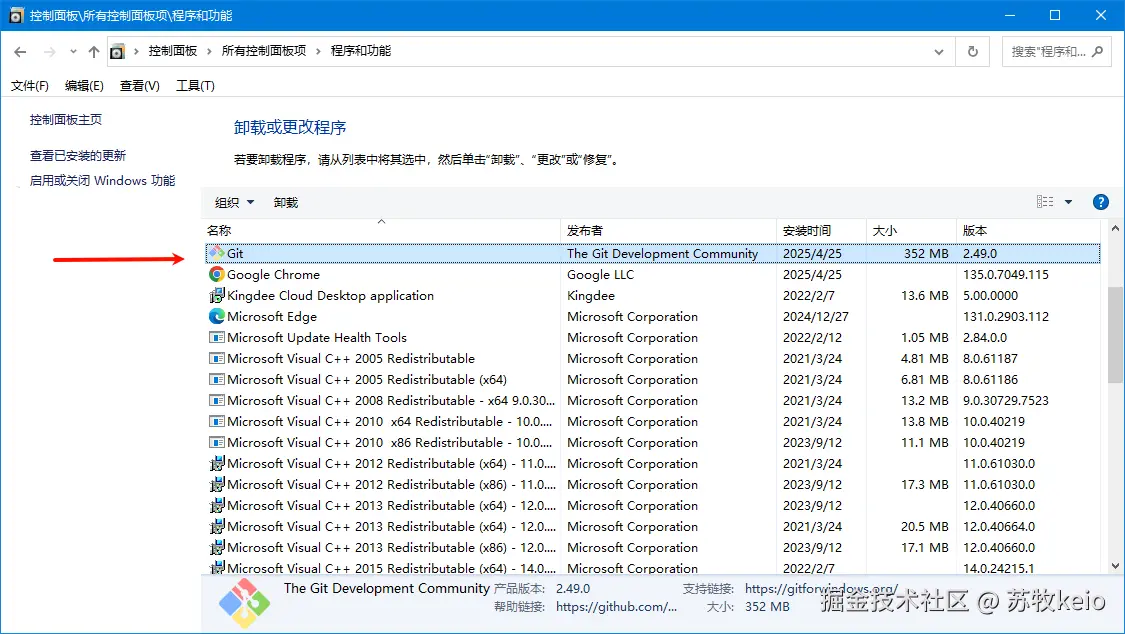Click the refresh address bar button
The image size is (1125, 634).
pos(973,52)
